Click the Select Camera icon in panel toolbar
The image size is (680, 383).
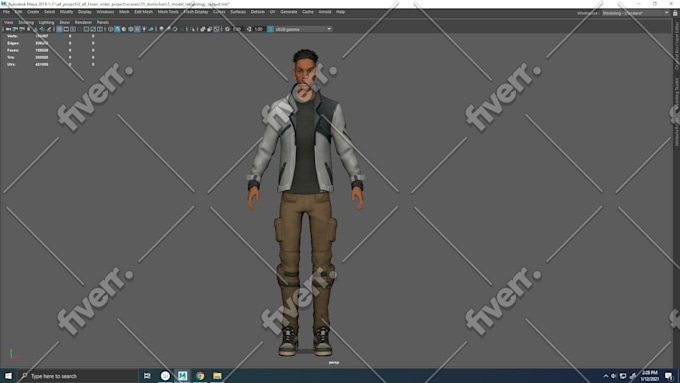[x=8, y=29]
